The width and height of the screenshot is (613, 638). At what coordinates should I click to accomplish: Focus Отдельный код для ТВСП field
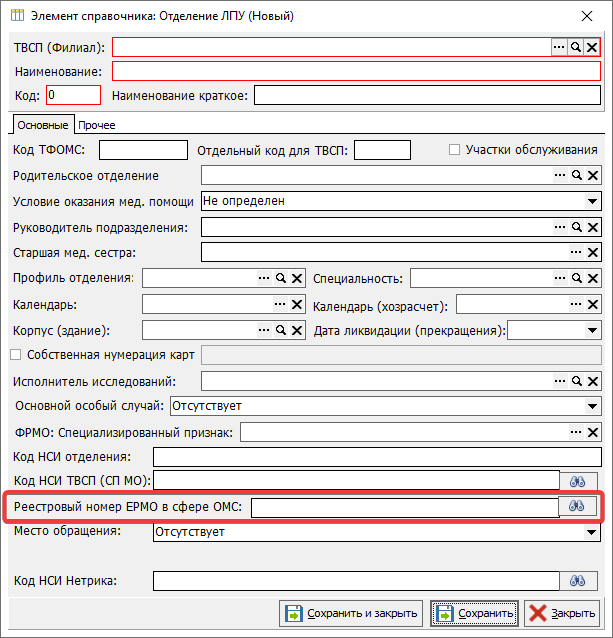(x=382, y=150)
